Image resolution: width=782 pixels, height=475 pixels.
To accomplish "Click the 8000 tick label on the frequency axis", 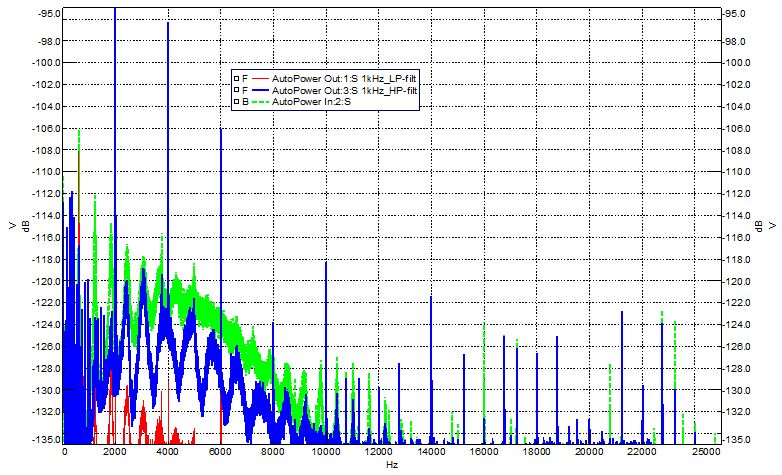I will click(273, 452).
